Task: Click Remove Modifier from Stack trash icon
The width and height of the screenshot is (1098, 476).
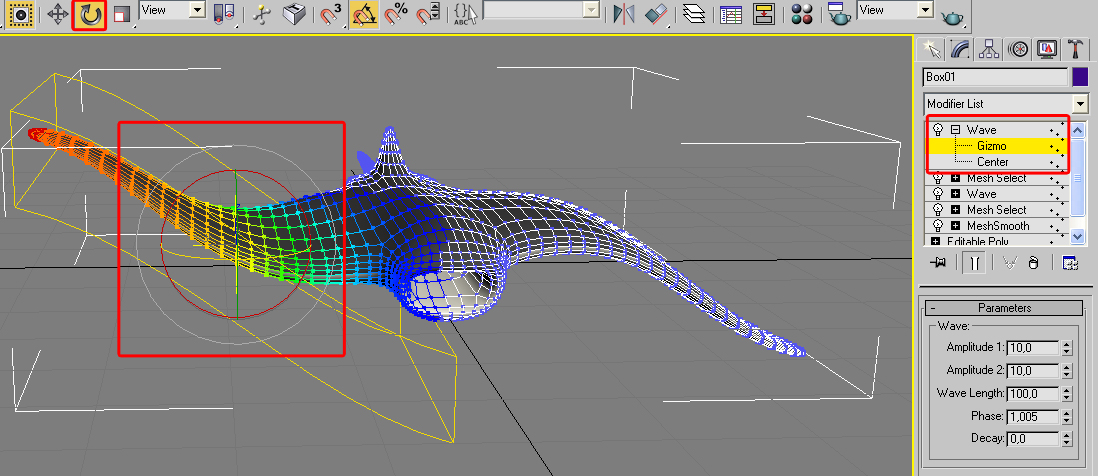Action: coord(1033,262)
